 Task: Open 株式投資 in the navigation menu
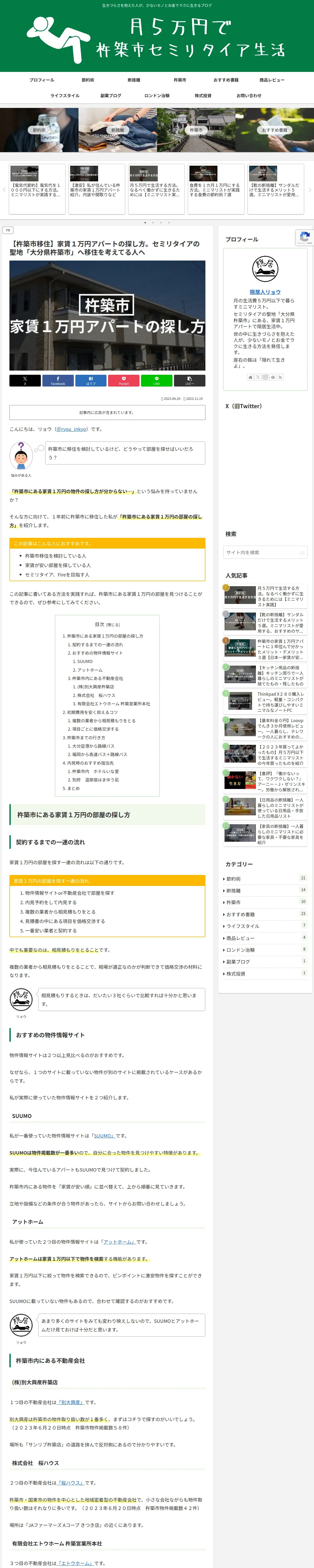point(203,96)
